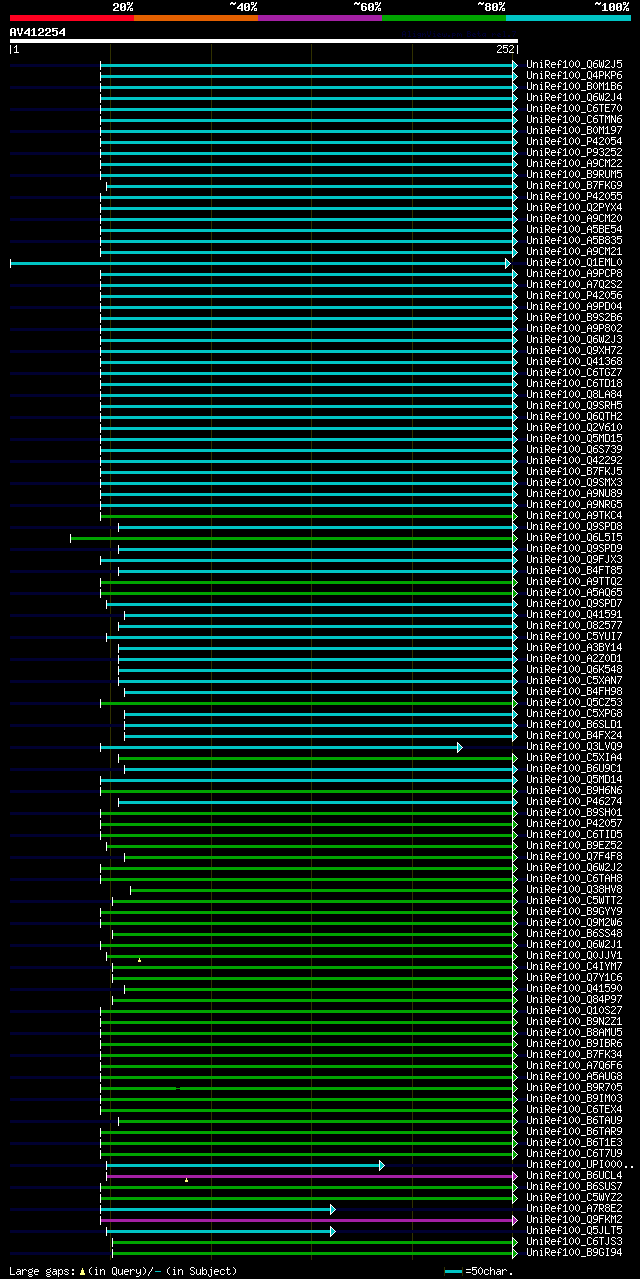Click the orange segment of the identity legend
This screenshot has height=1279, width=640.
pyautogui.click(x=196, y=18)
